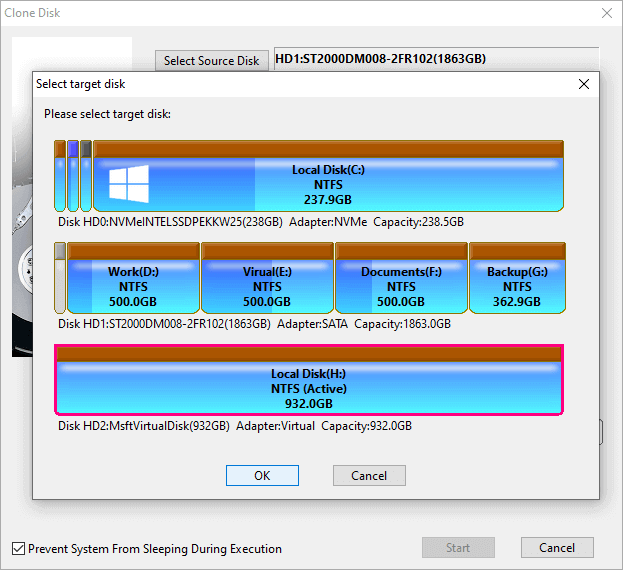The height and width of the screenshot is (570, 623).
Task: Cancel the Select target disk dialog
Action: [x=368, y=476]
